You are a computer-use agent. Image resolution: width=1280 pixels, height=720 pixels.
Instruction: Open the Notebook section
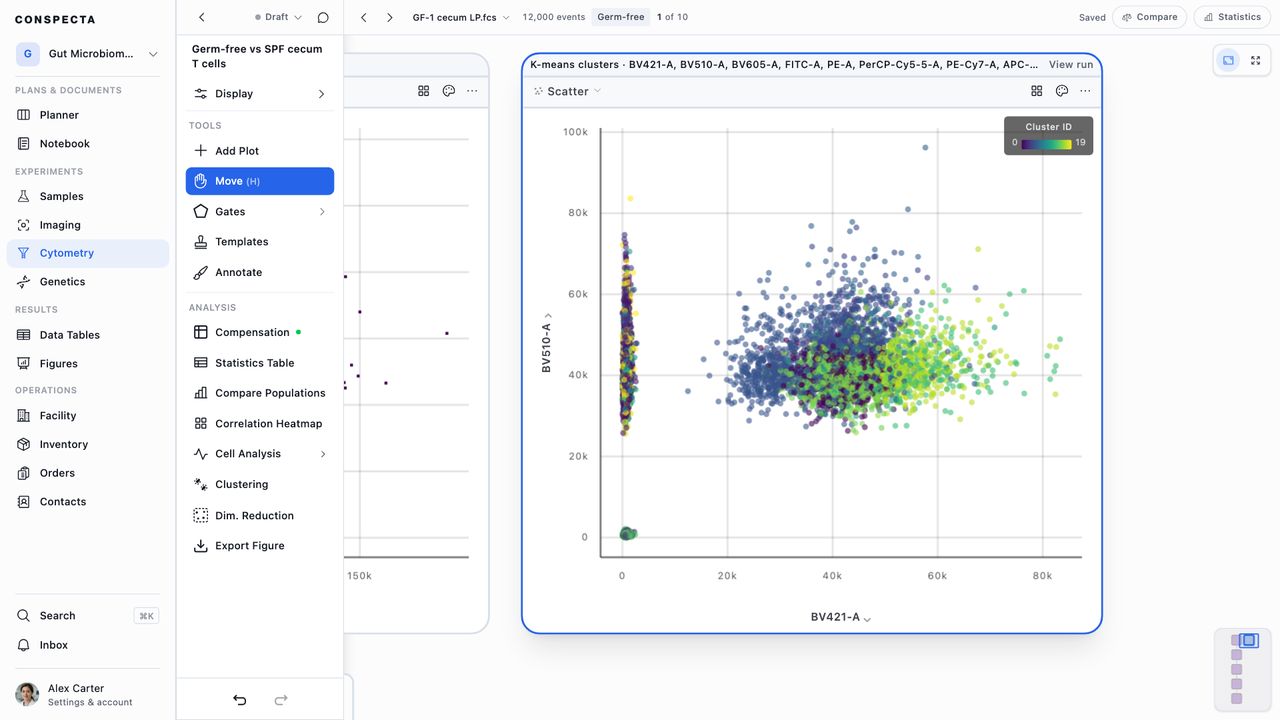[88, 144]
